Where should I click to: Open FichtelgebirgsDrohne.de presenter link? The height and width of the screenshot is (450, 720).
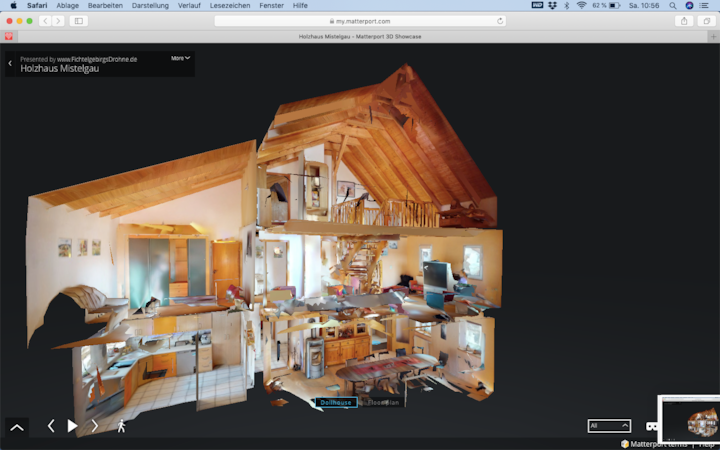[97, 59]
